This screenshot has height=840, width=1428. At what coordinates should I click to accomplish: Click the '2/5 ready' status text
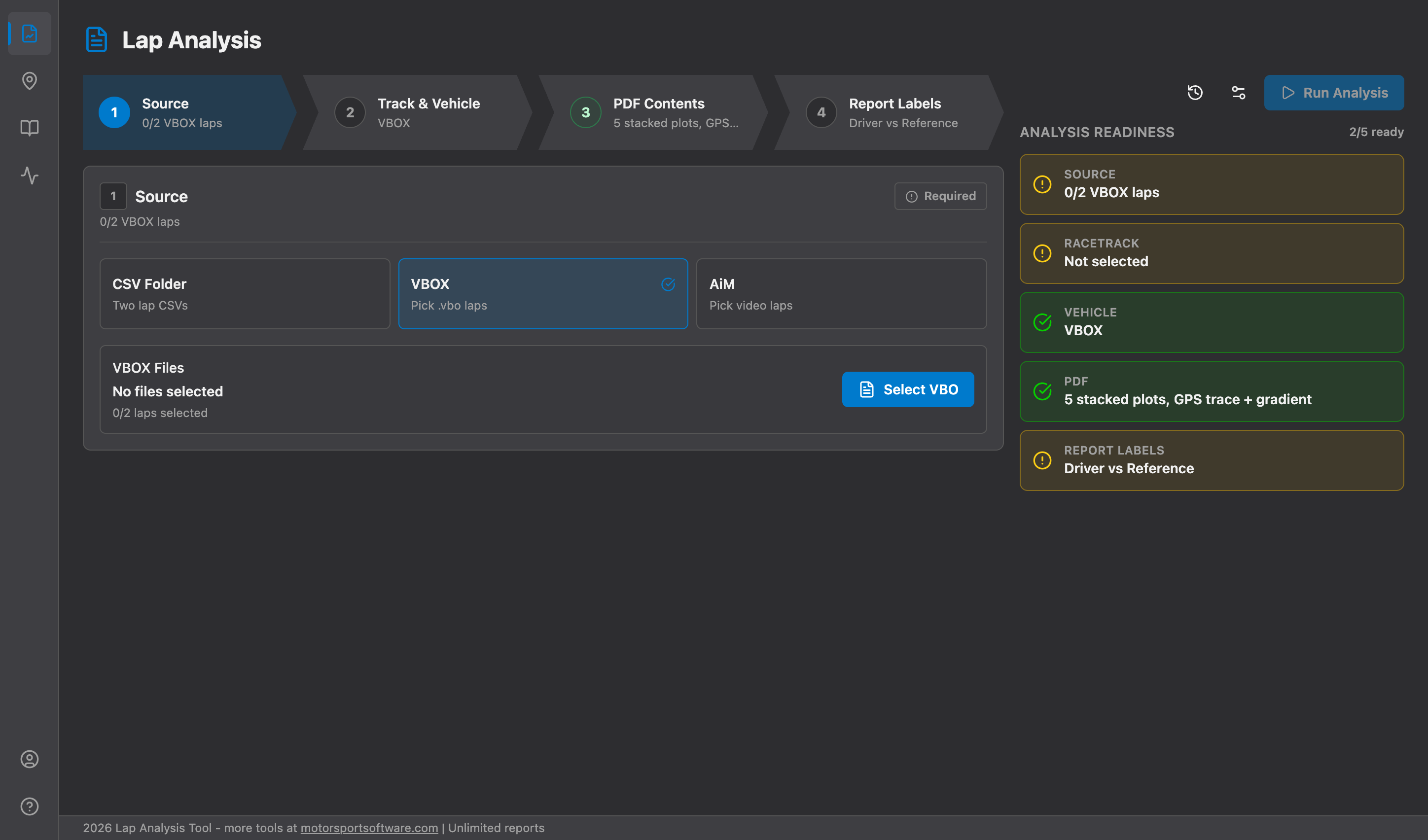click(1376, 132)
